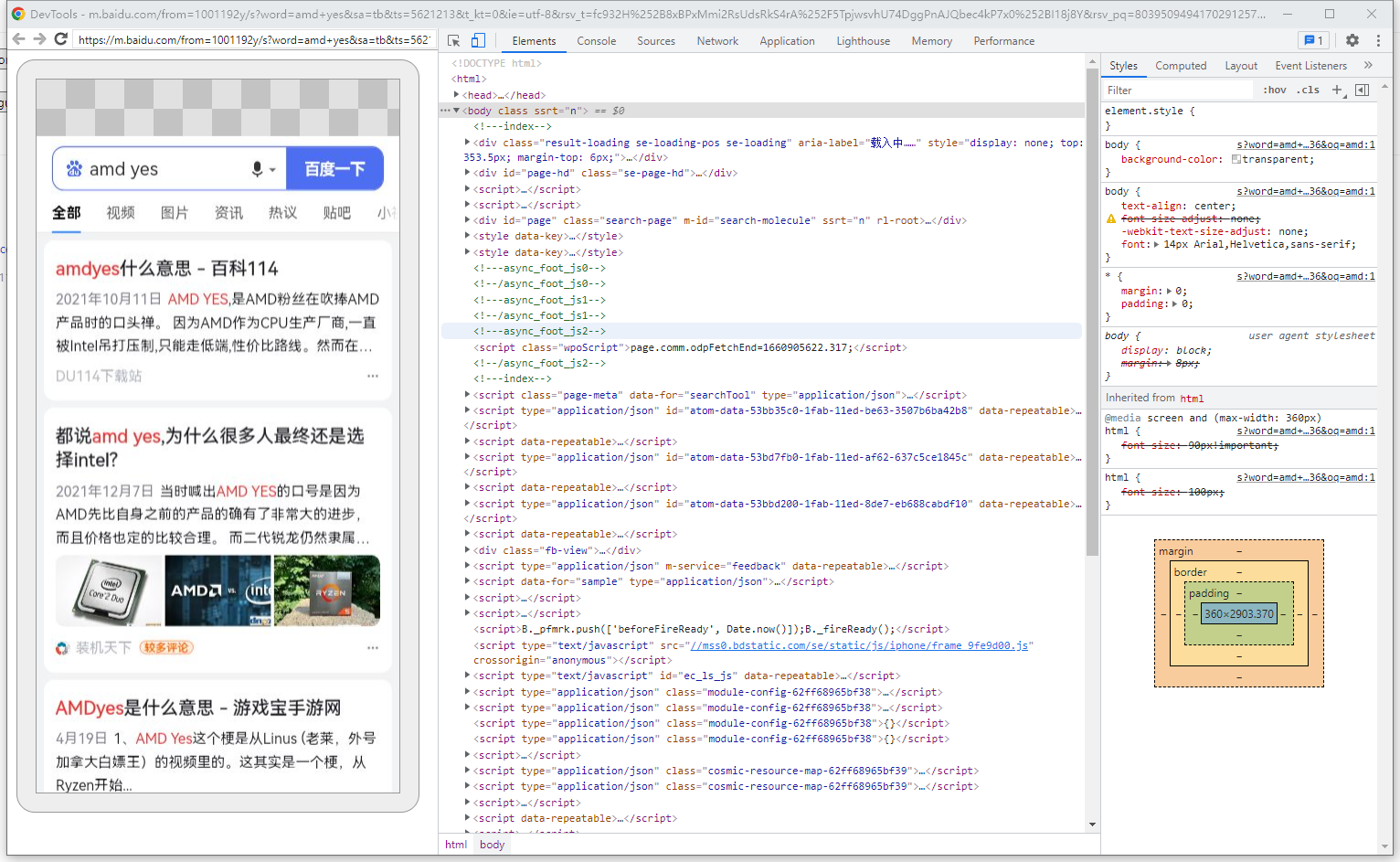Select the 资讯 results tab
This screenshot has height=862, width=1400.
click(228, 213)
